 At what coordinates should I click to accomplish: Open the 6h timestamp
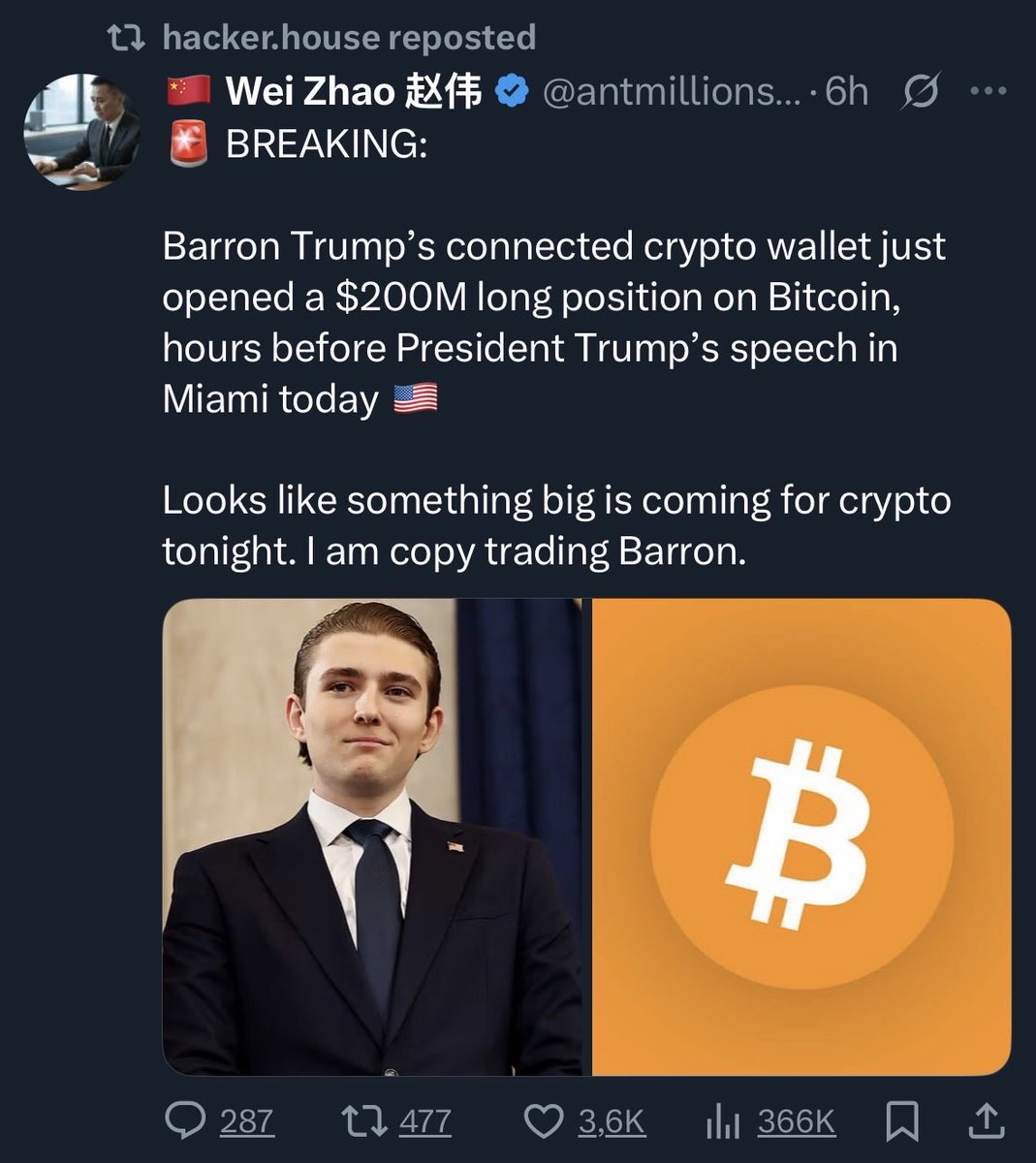[847, 92]
